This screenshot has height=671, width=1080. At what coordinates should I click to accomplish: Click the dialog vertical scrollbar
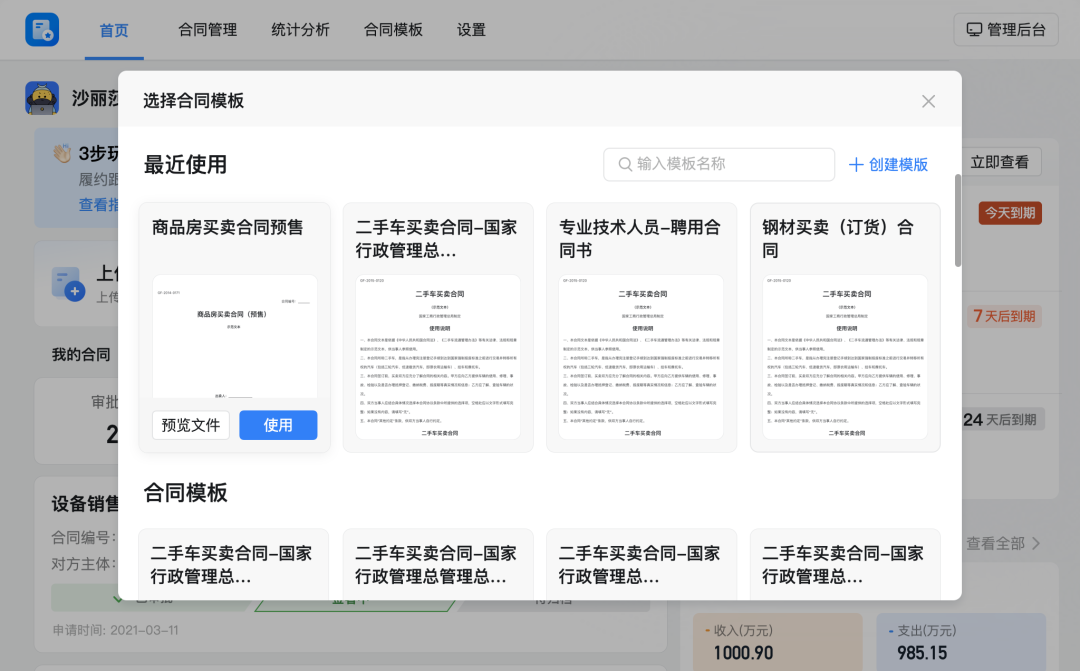click(x=958, y=220)
